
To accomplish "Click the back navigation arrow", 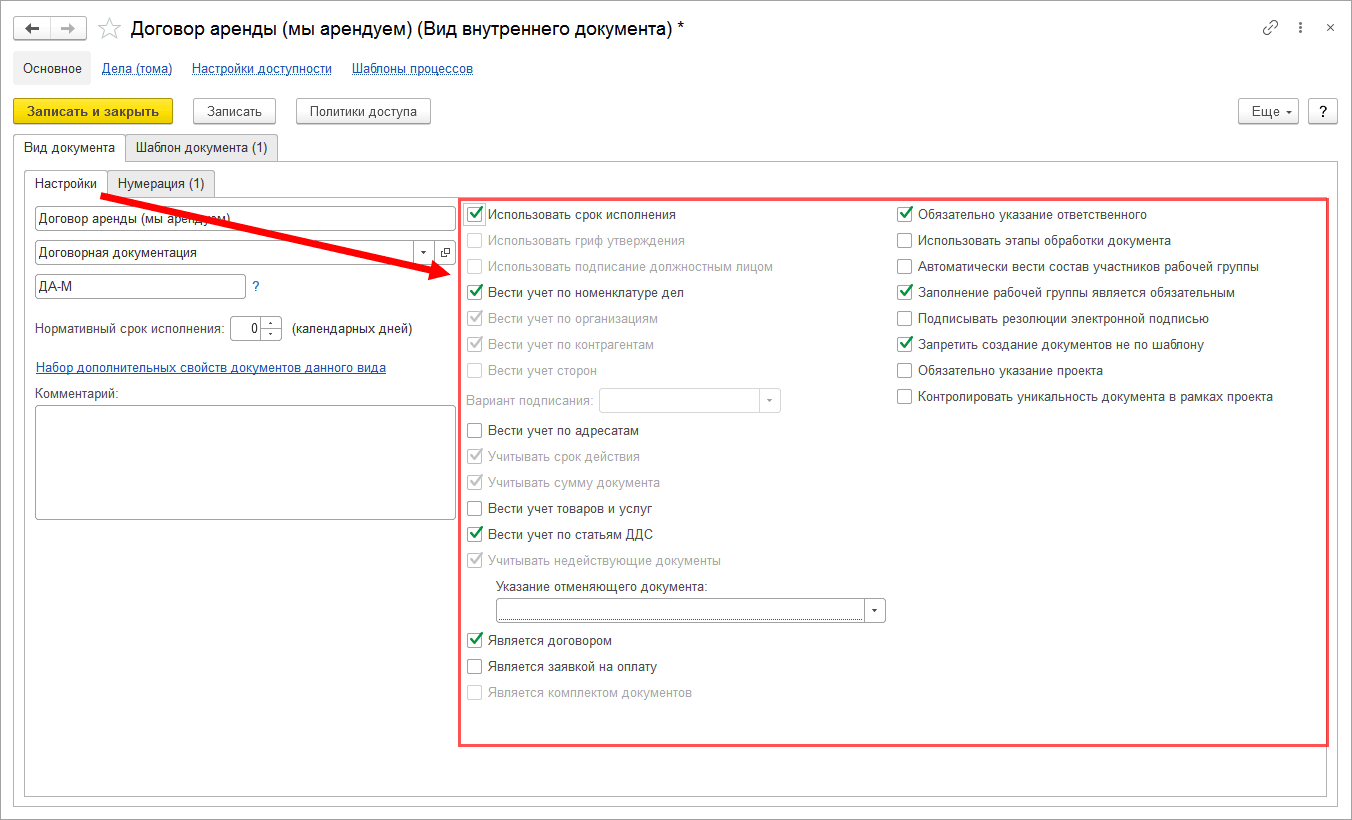I will (31, 28).
